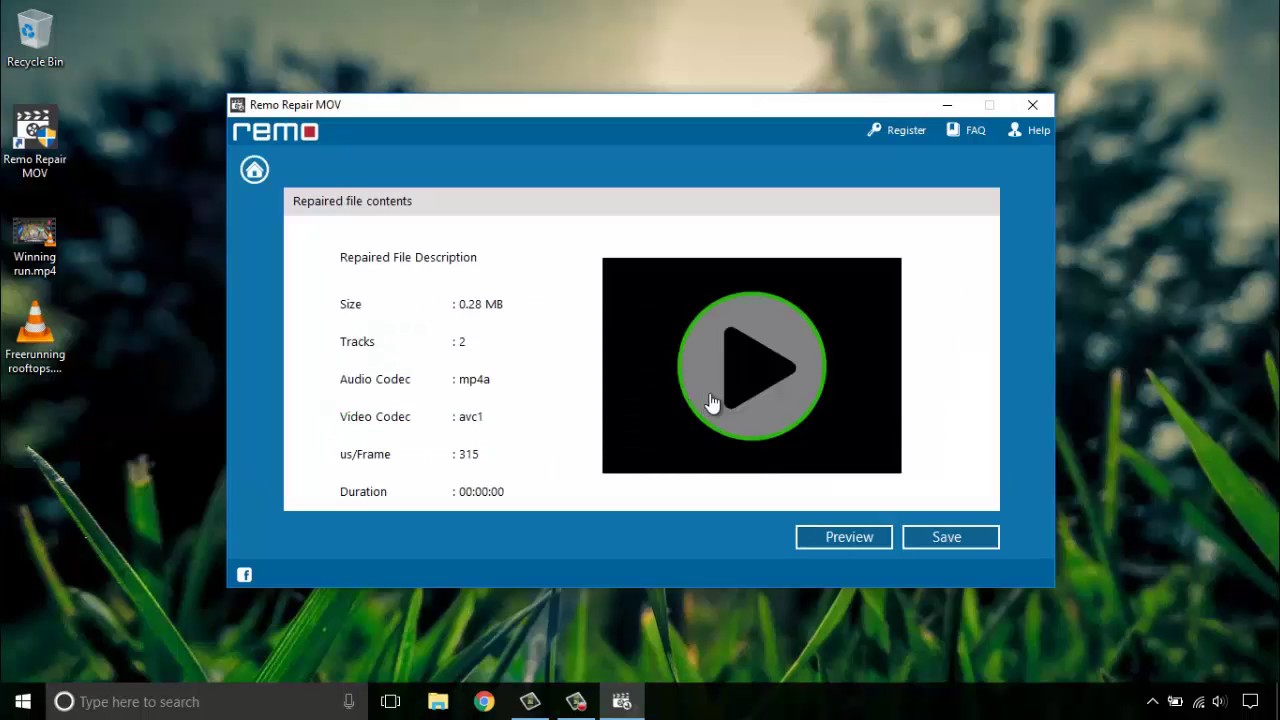Screen dimensions: 1280x720
Task: Close the Remo Repair MOV window
Action: 1033,105
